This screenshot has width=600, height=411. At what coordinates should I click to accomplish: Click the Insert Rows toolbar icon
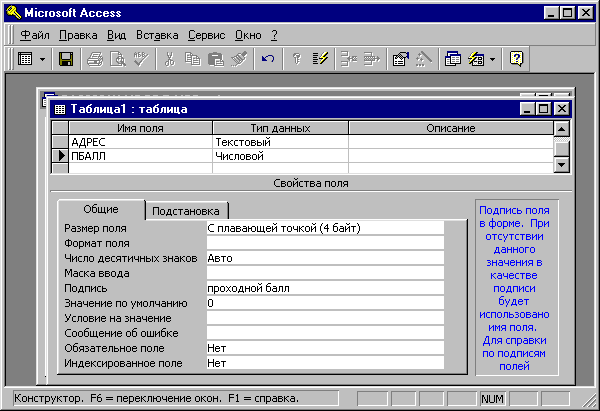tap(350, 60)
